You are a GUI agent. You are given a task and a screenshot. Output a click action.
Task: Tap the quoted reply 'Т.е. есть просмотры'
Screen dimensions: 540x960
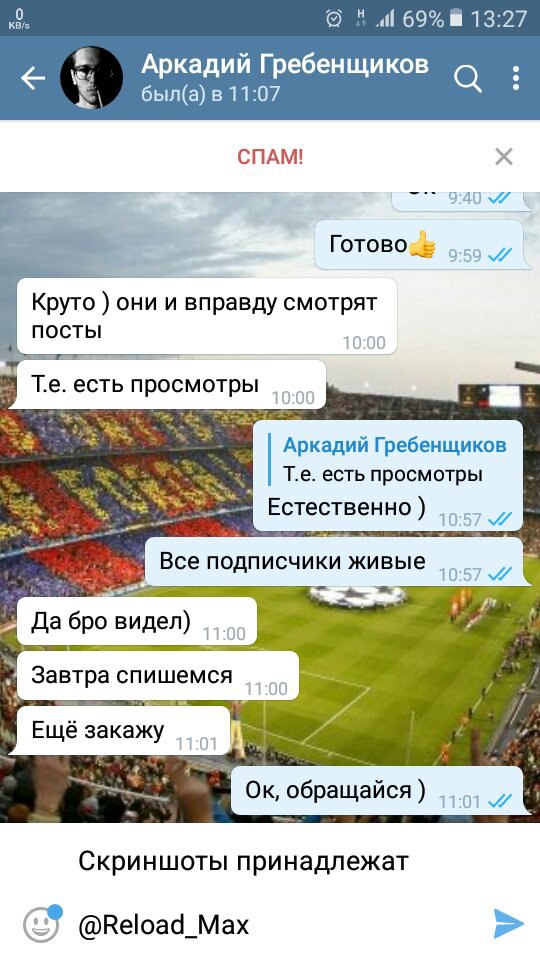(388, 459)
